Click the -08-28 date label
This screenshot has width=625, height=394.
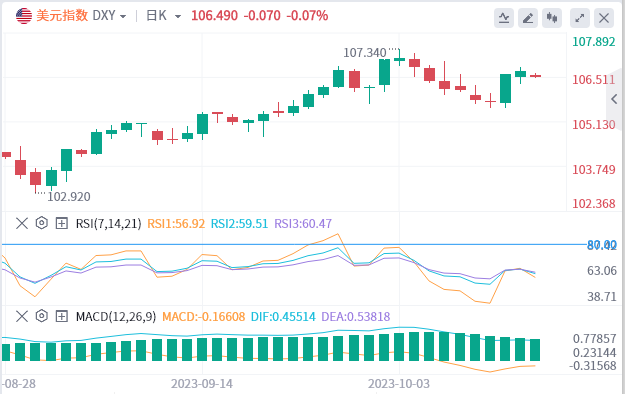point(19,384)
